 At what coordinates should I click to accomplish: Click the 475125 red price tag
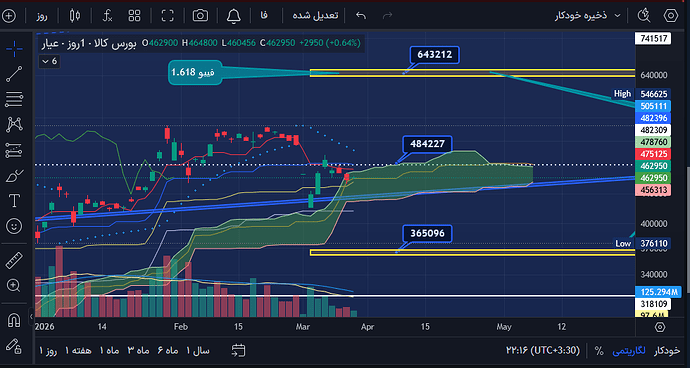coord(653,154)
